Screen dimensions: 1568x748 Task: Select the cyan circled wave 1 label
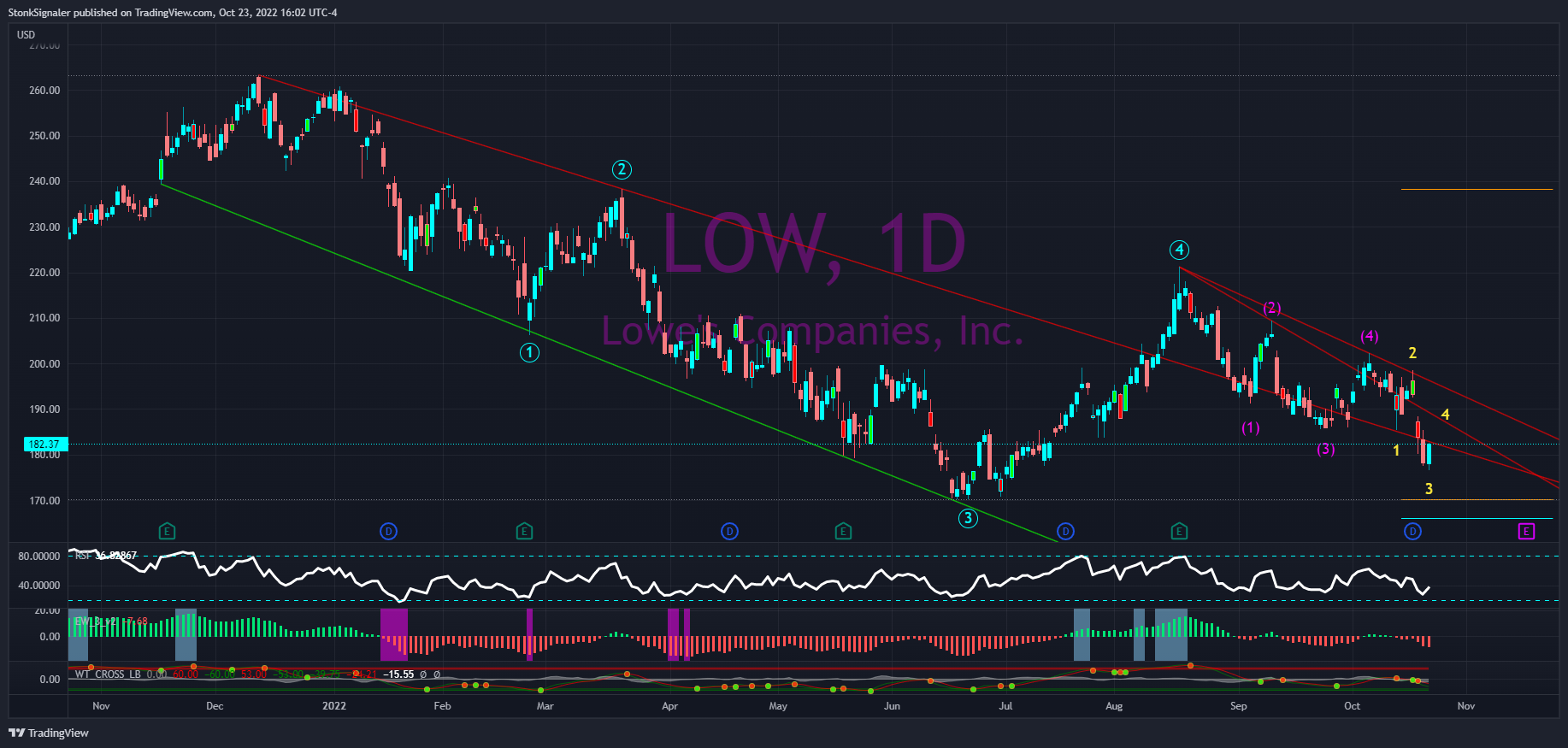click(x=529, y=352)
